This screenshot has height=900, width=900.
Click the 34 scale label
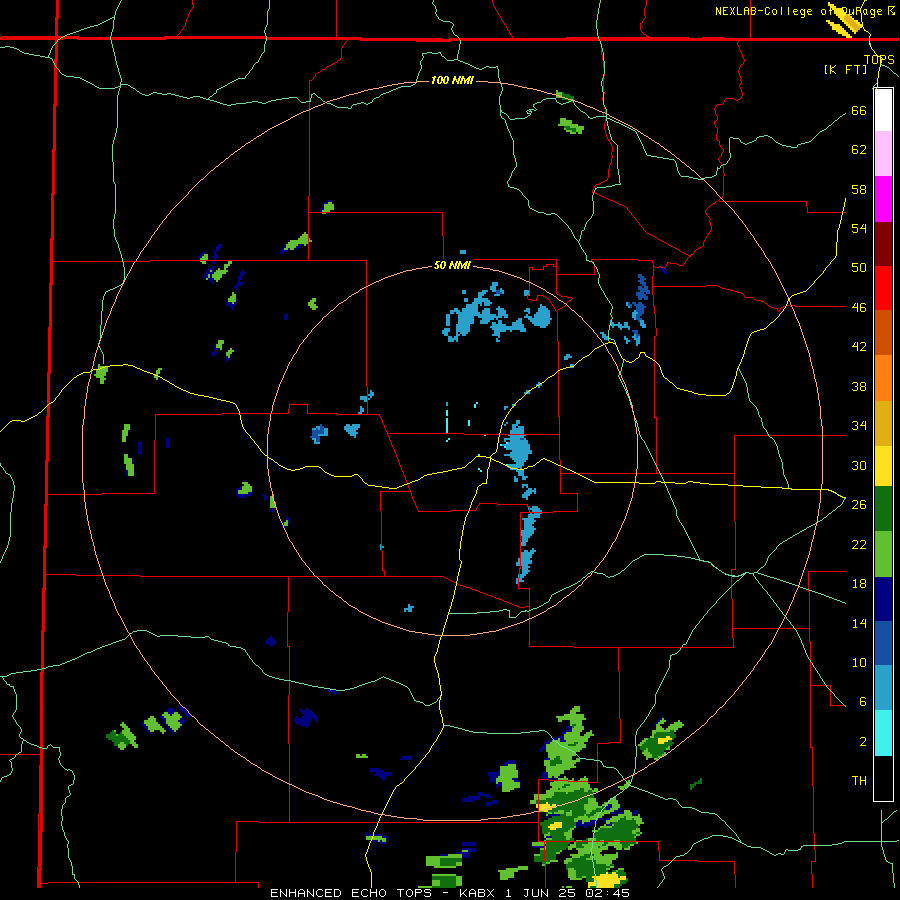(x=859, y=425)
